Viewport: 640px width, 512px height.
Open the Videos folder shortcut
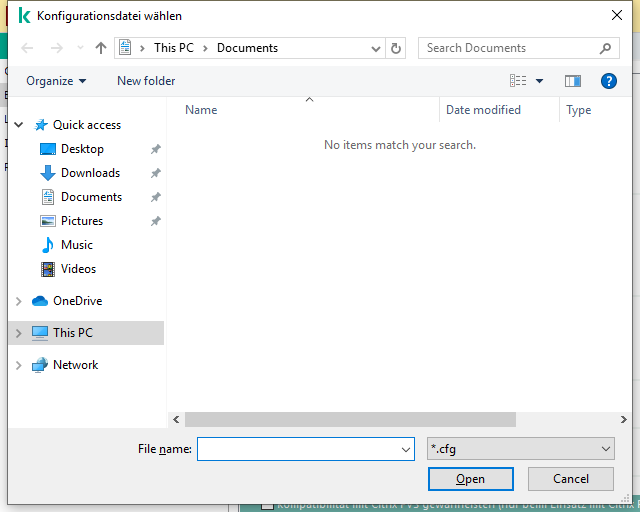tap(78, 269)
